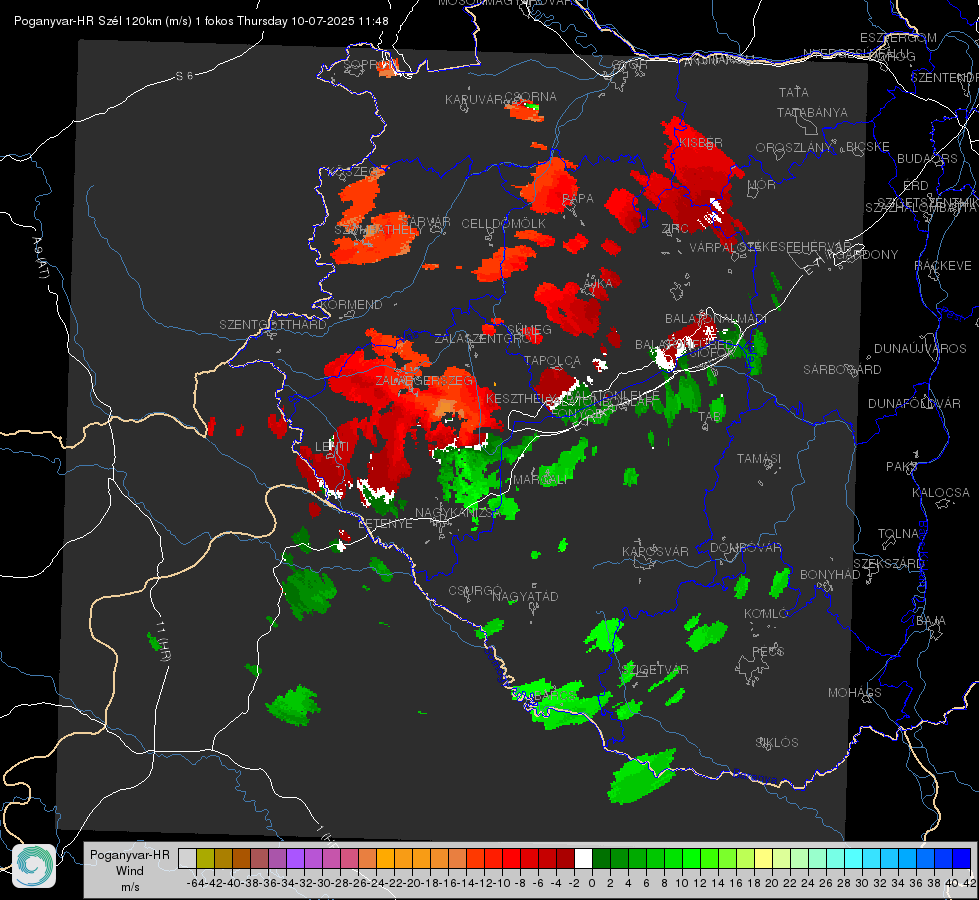Screen dimensions: 979x900
Task: Click the NAGYATAD label
Action: tap(525, 596)
